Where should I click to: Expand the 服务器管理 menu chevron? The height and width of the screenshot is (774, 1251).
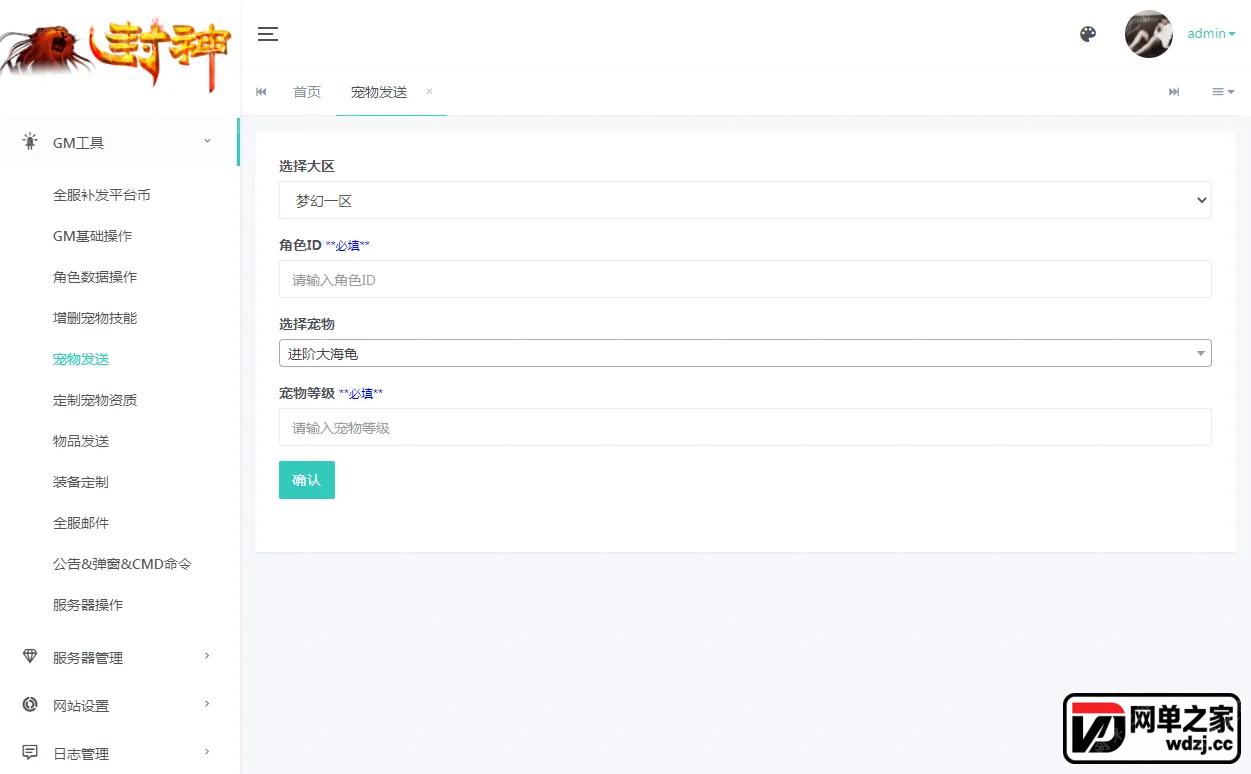coord(207,656)
